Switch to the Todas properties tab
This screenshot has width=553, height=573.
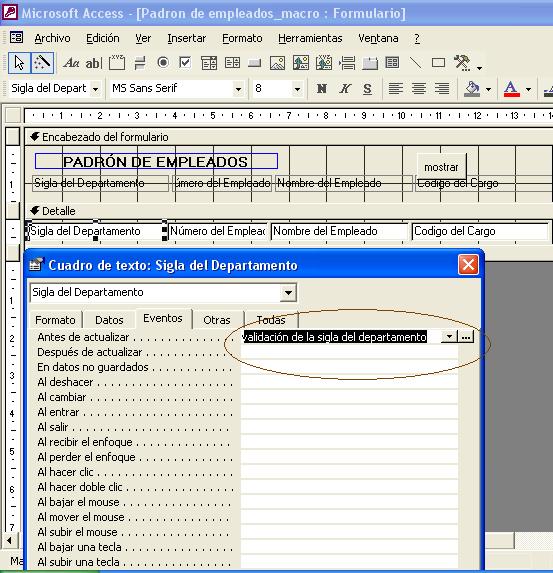(x=271, y=320)
